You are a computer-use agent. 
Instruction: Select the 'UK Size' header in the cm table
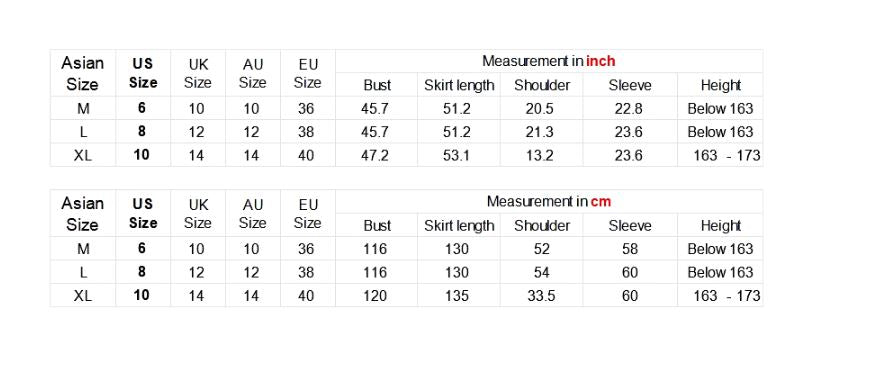[x=198, y=214]
